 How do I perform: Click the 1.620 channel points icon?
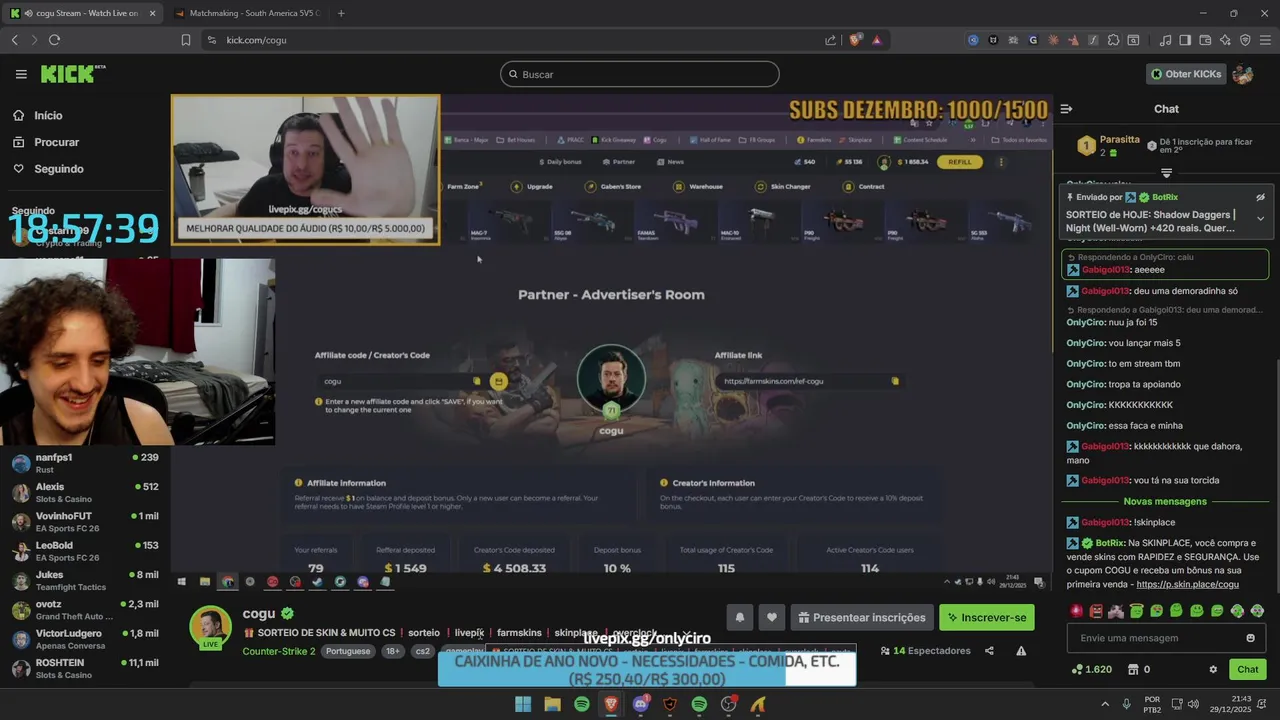point(1091,669)
